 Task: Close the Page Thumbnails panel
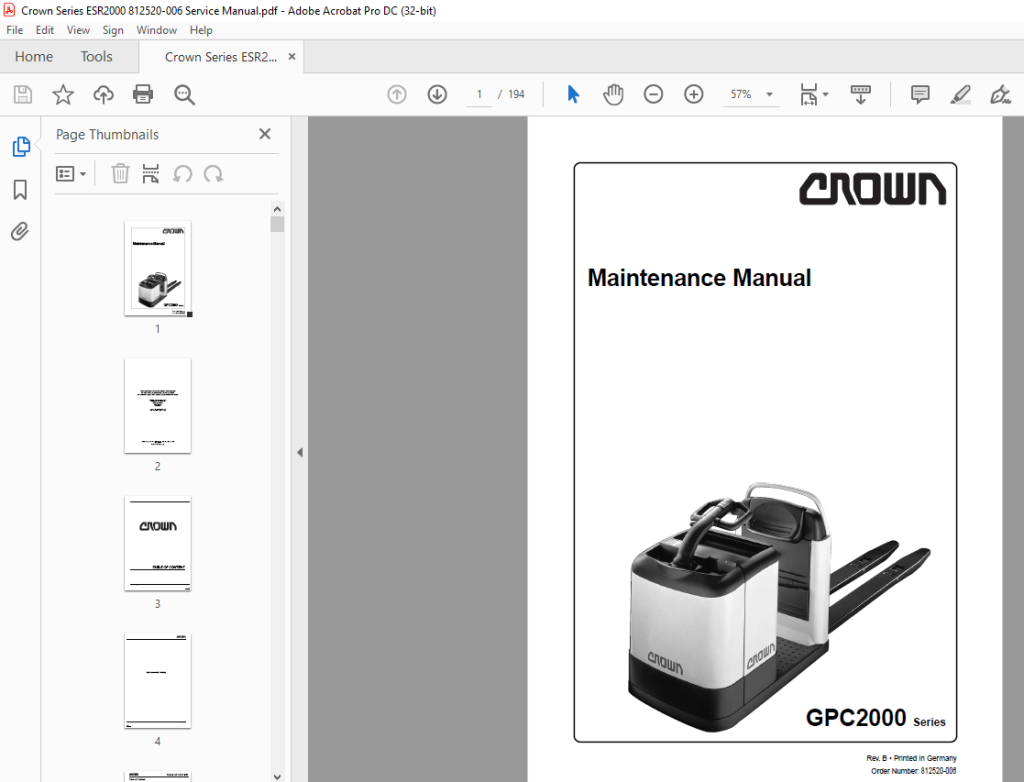coord(264,134)
